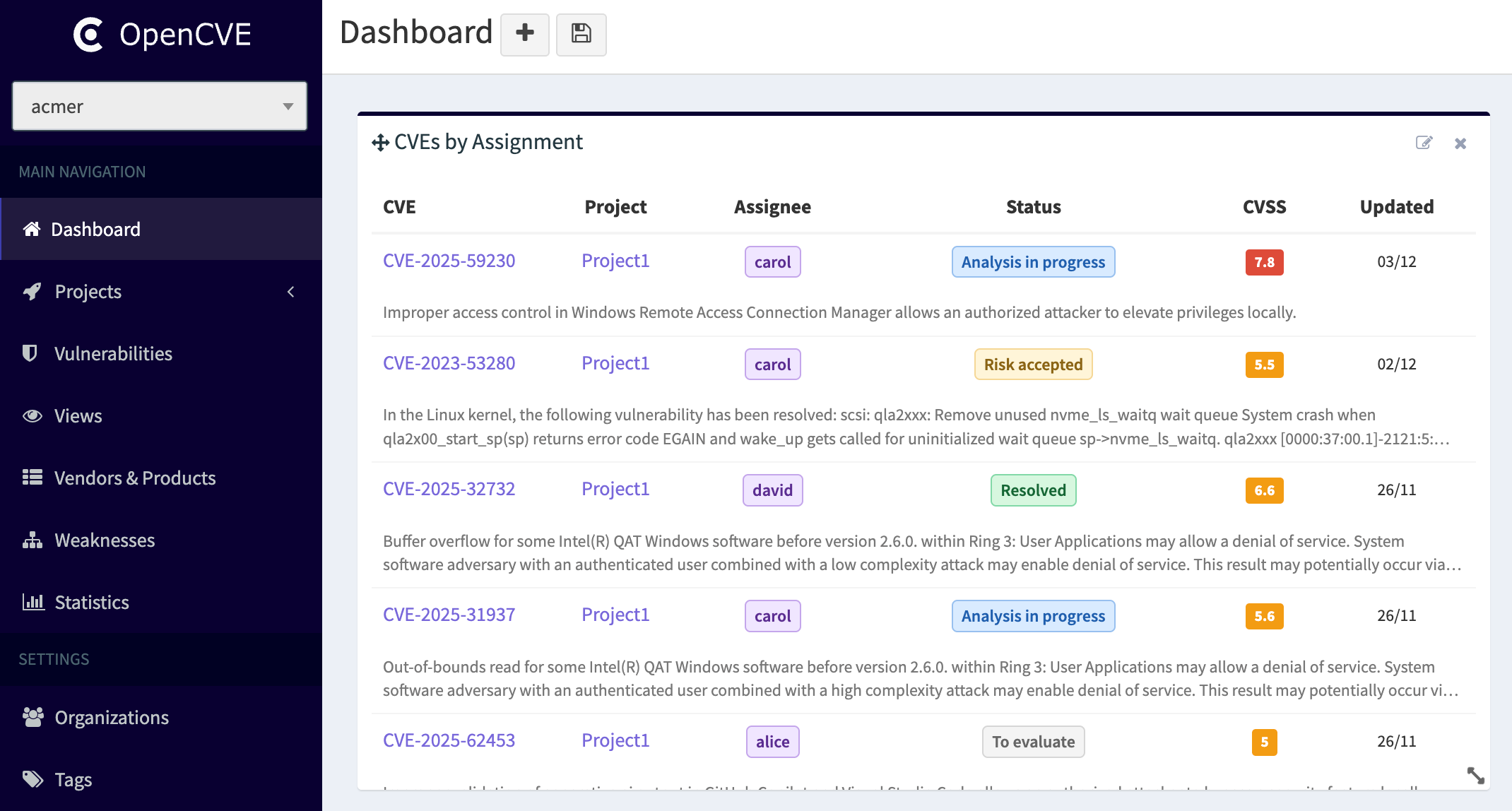Remove the CVEs by Assignment widget

coord(1460,143)
